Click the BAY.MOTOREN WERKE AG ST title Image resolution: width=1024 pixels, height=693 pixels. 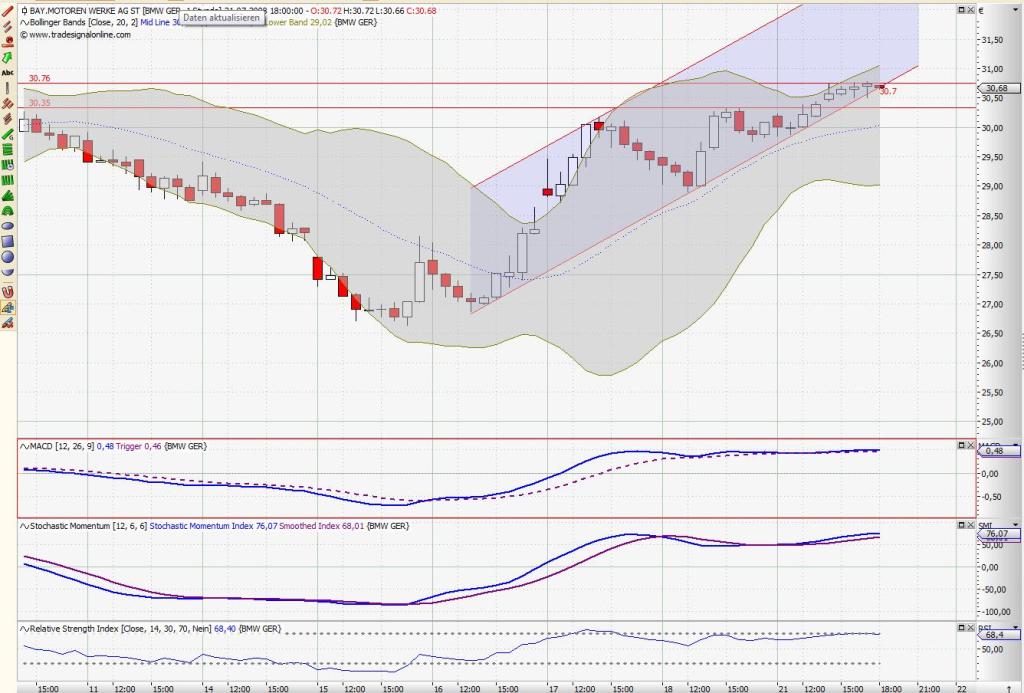coord(84,11)
